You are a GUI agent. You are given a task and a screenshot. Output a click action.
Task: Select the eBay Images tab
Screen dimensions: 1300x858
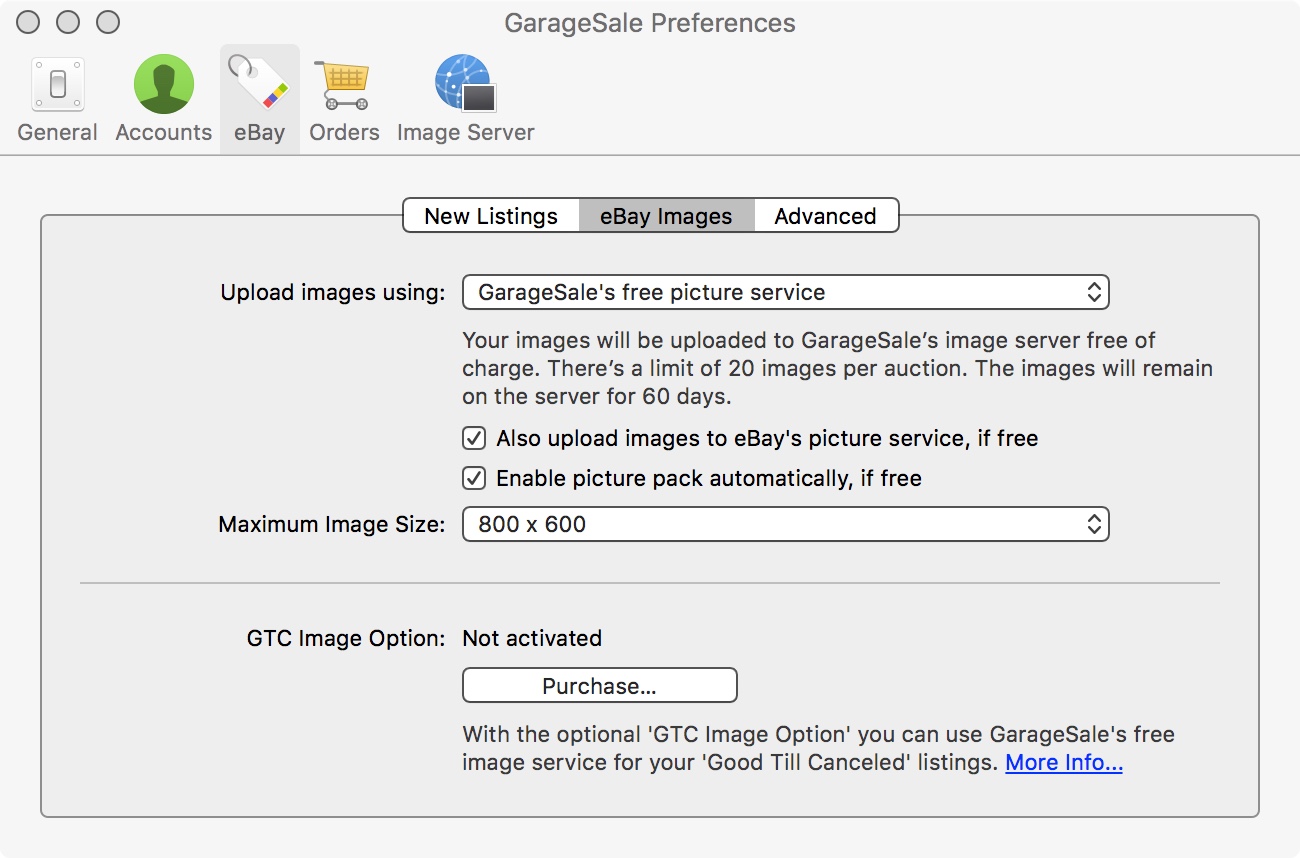(666, 216)
